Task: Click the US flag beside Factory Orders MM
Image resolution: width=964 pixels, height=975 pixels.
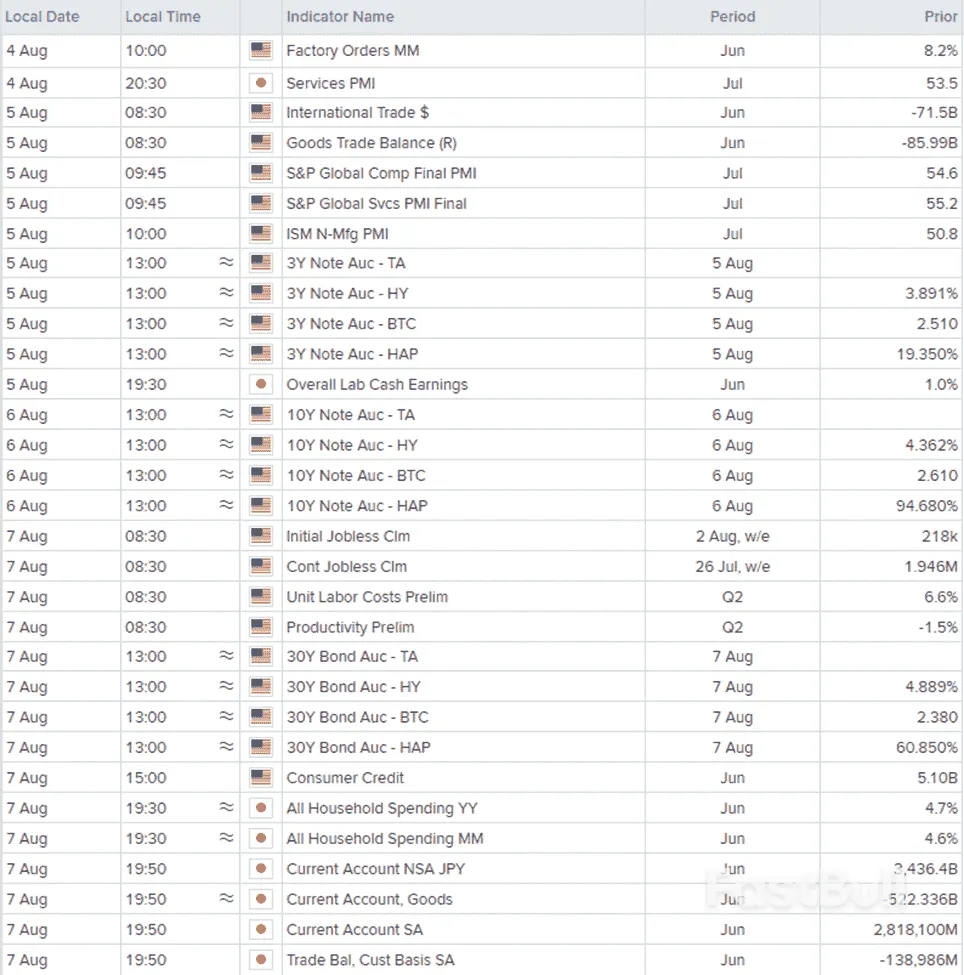Action: [x=260, y=50]
